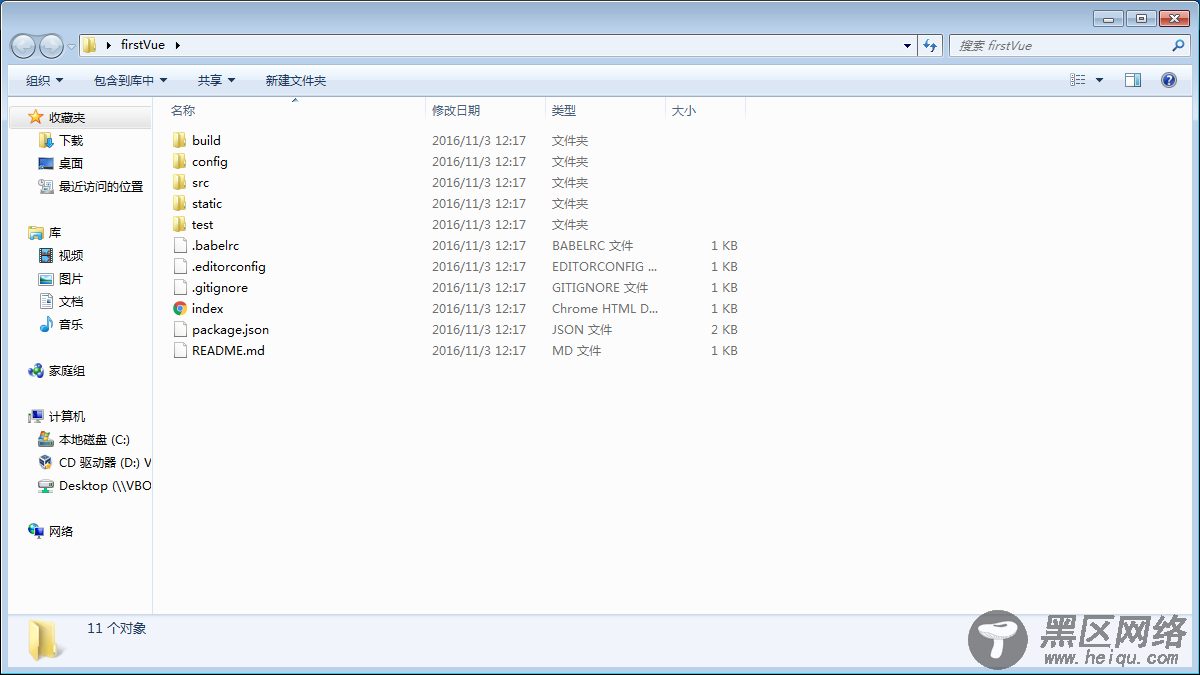Open the Desktop network share location
Image resolution: width=1200 pixels, height=675 pixels.
(105, 486)
